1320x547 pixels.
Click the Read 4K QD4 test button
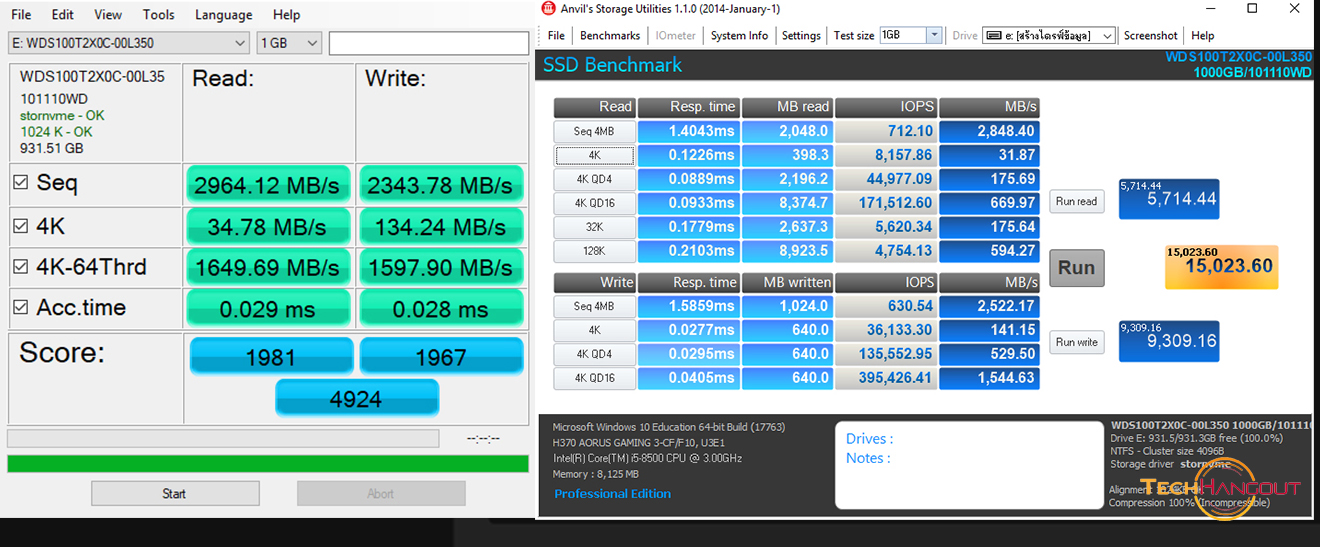tap(594, 179)
